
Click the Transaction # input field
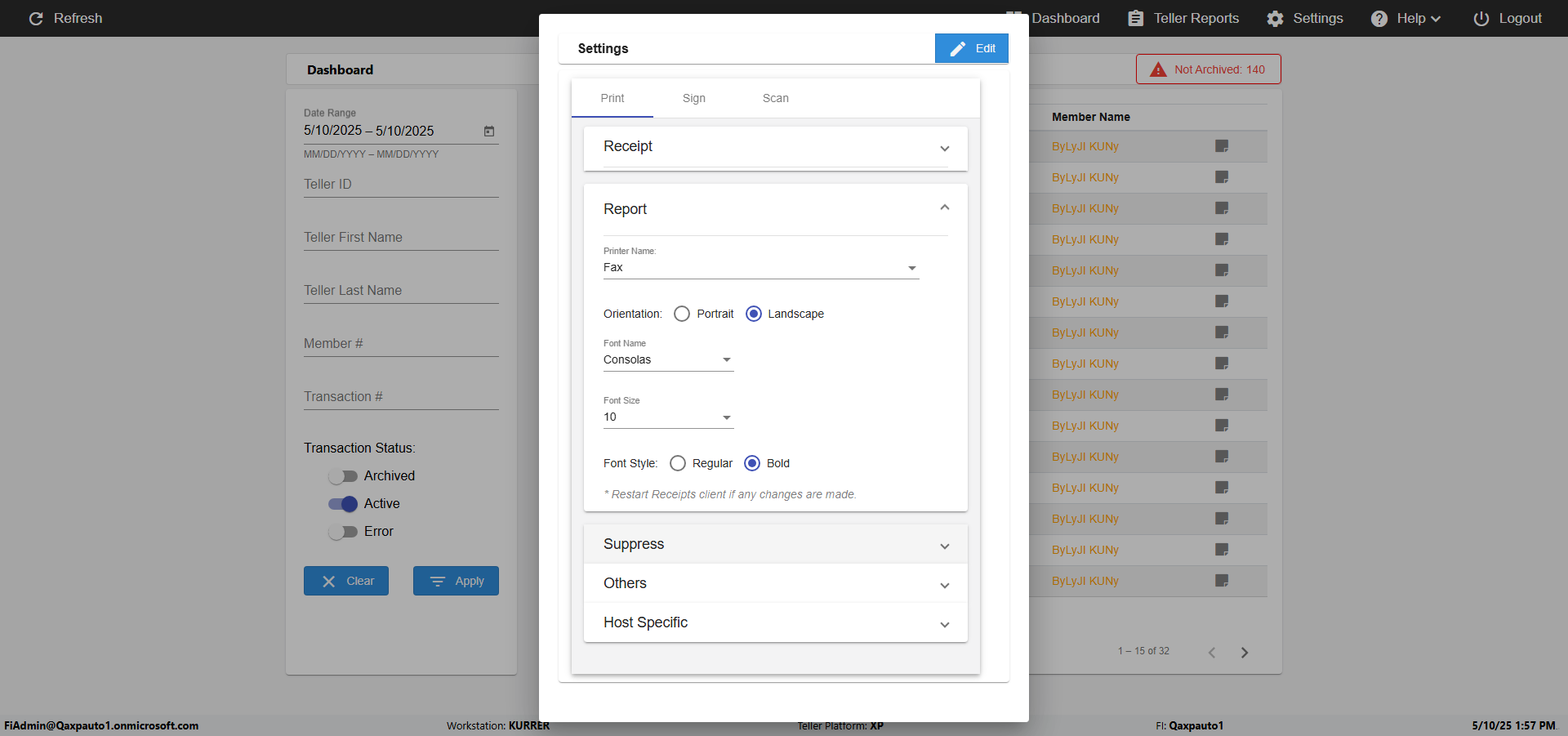tap(401, 397)
